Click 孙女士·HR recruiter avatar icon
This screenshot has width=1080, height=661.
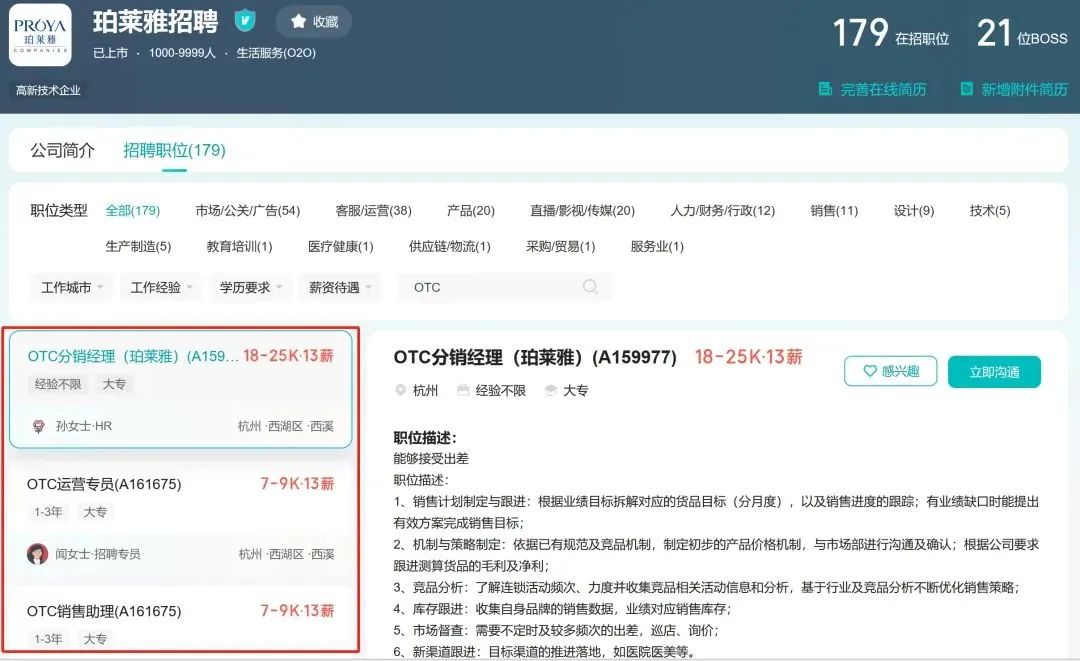(x=39, y=426)
